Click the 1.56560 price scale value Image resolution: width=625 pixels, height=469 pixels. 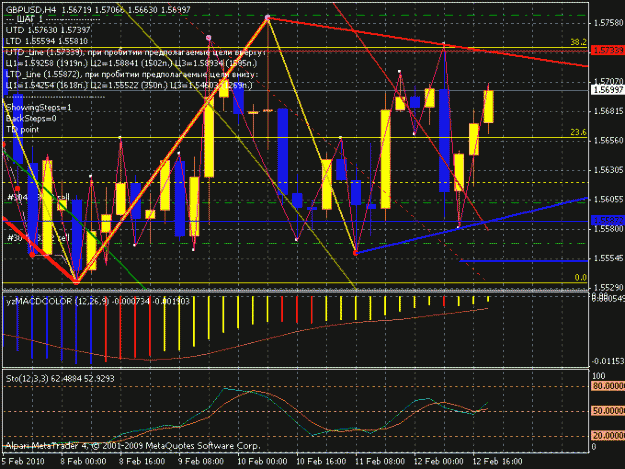point(608,141)
